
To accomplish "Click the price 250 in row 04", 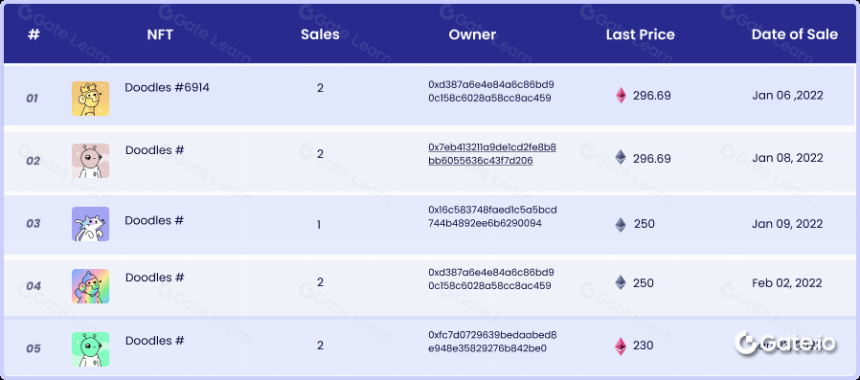I will [x=643, y=283].
